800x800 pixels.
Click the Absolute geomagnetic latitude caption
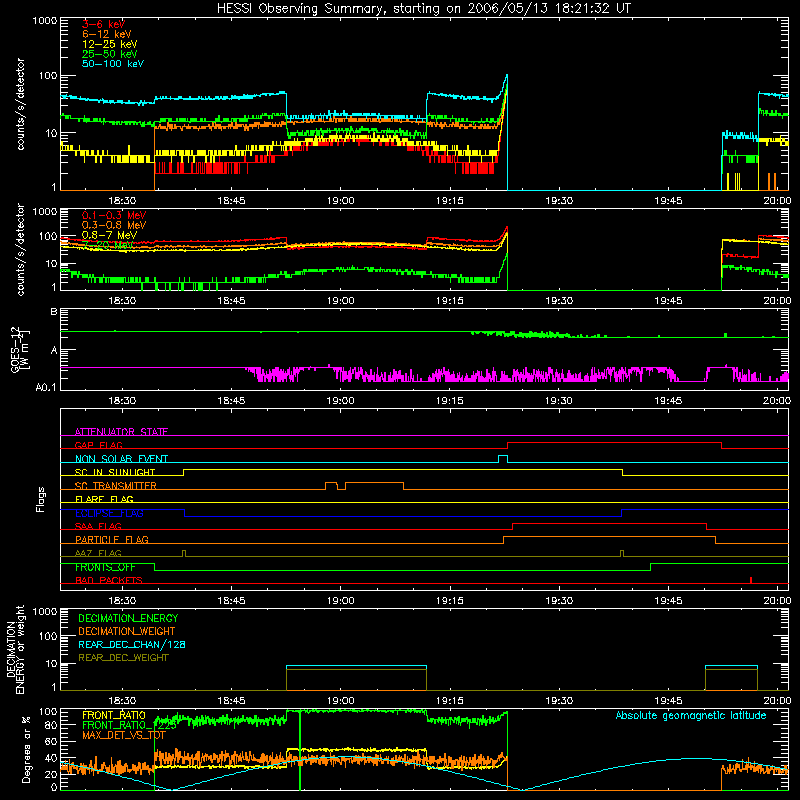coord(691,716)
